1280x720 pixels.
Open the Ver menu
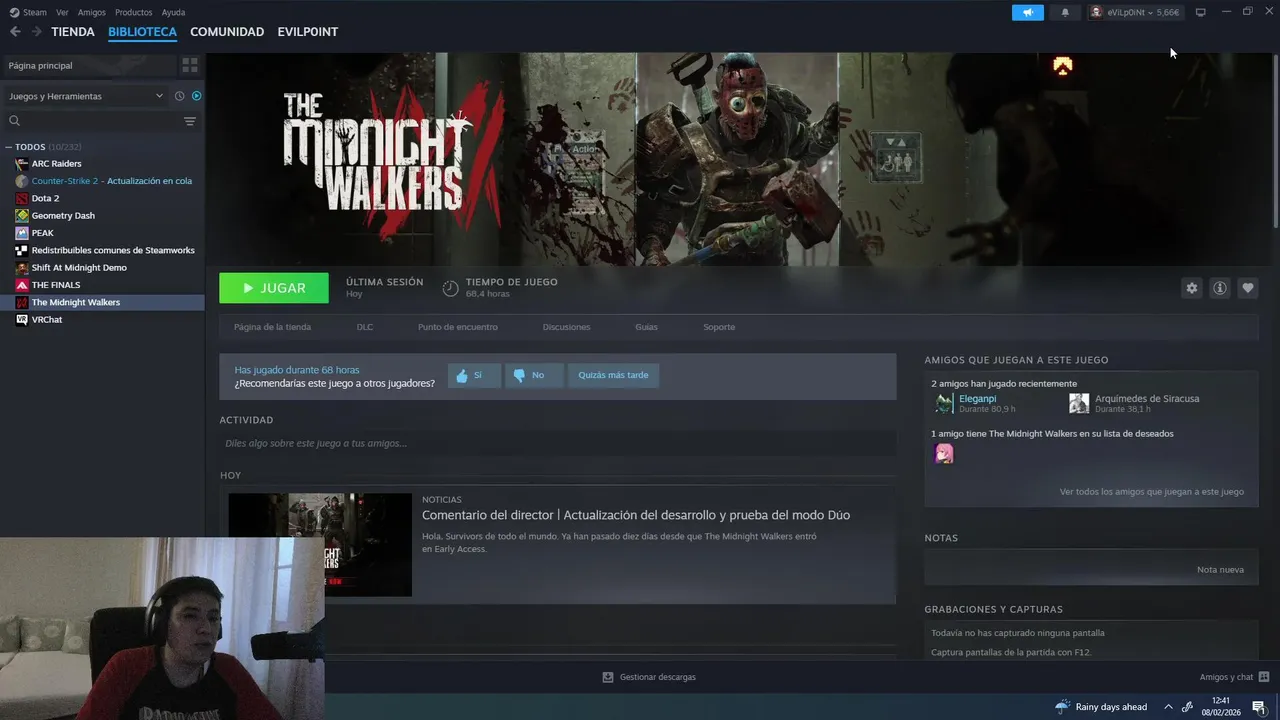pyautogui.click(x=62, y=12)
